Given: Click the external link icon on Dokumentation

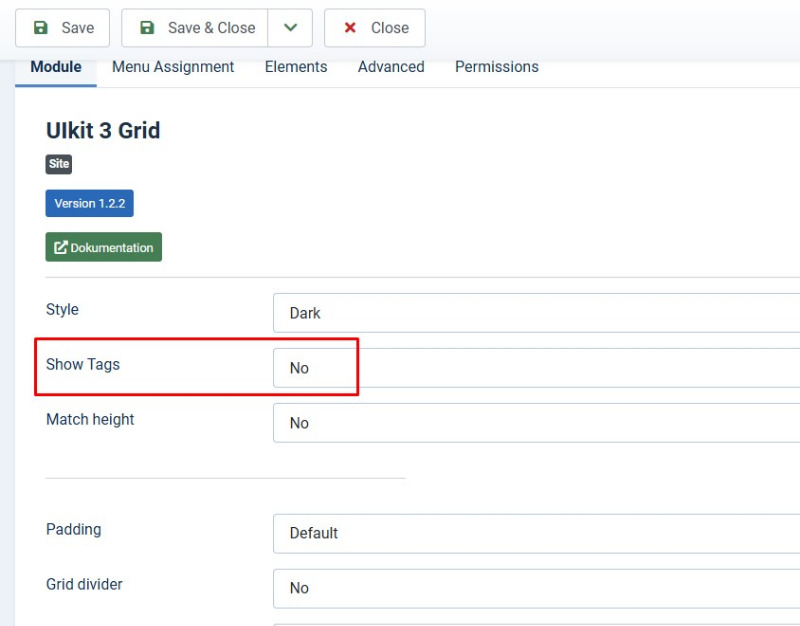Looking at the screenshot, I should 61,247.
